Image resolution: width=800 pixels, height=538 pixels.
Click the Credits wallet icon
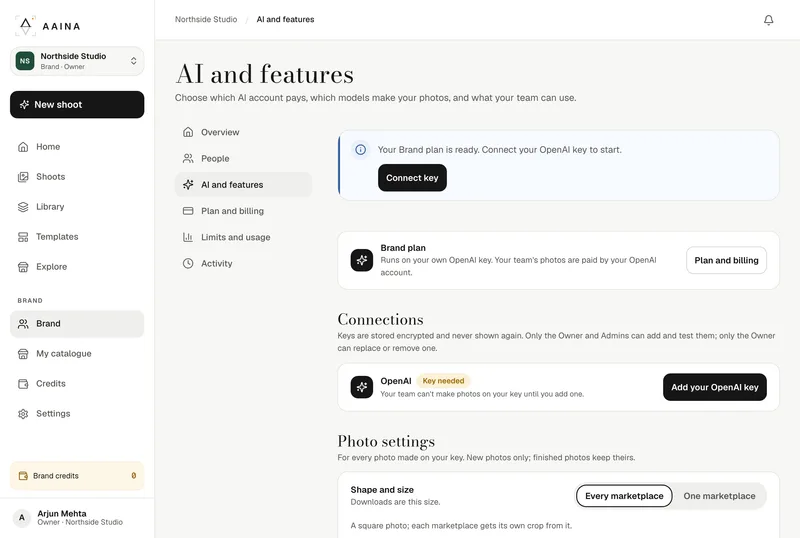click(23, 384)
